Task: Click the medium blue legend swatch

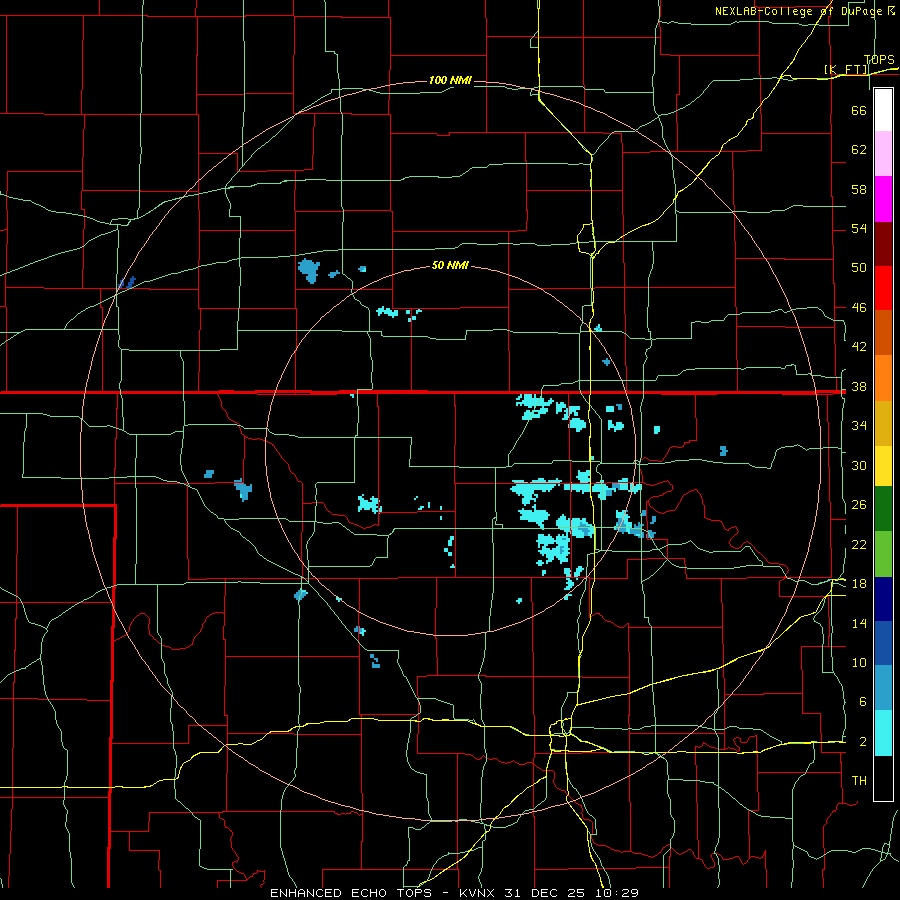Action: 883,643
